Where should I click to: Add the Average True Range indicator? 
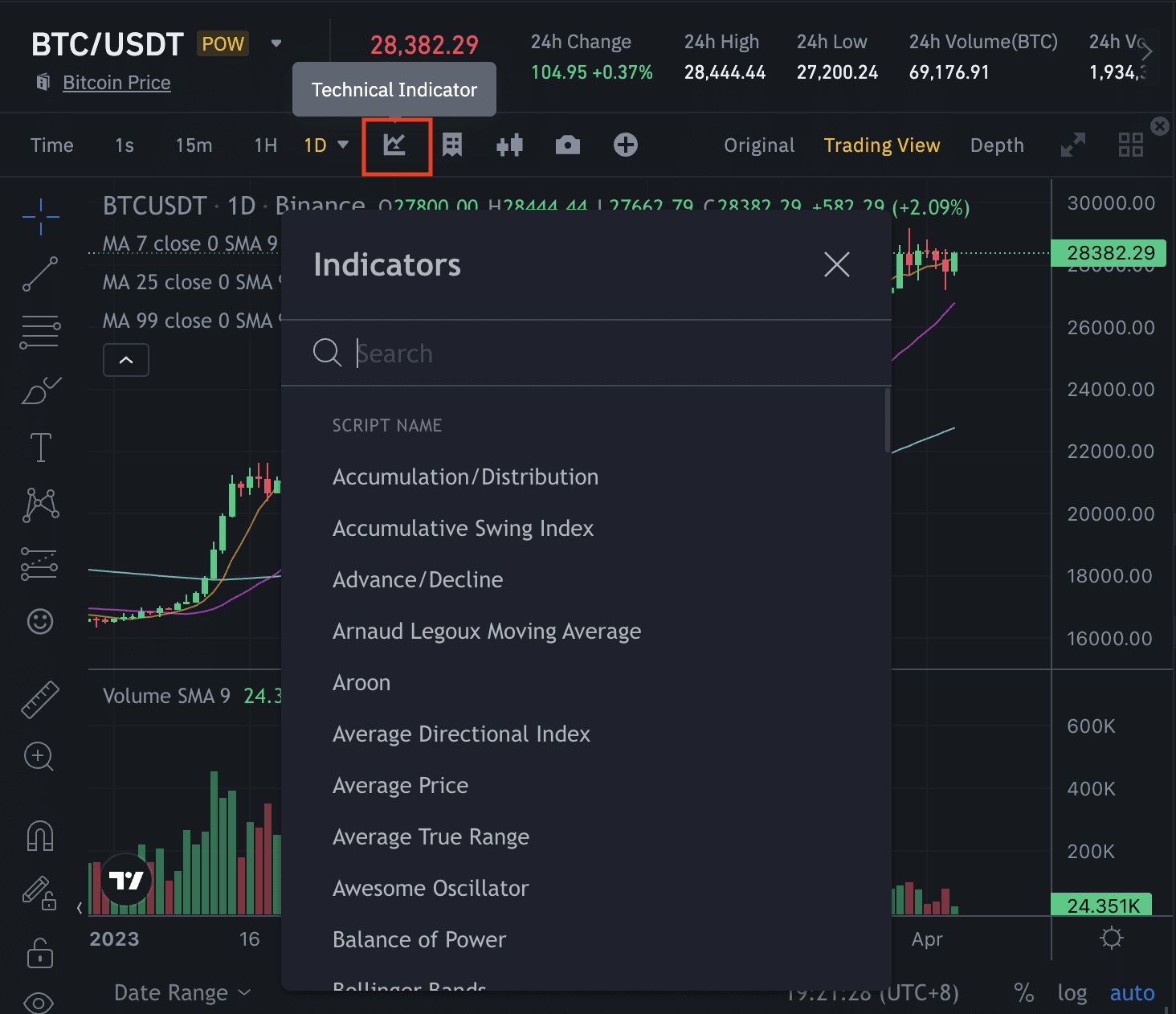tap(586, 837)
